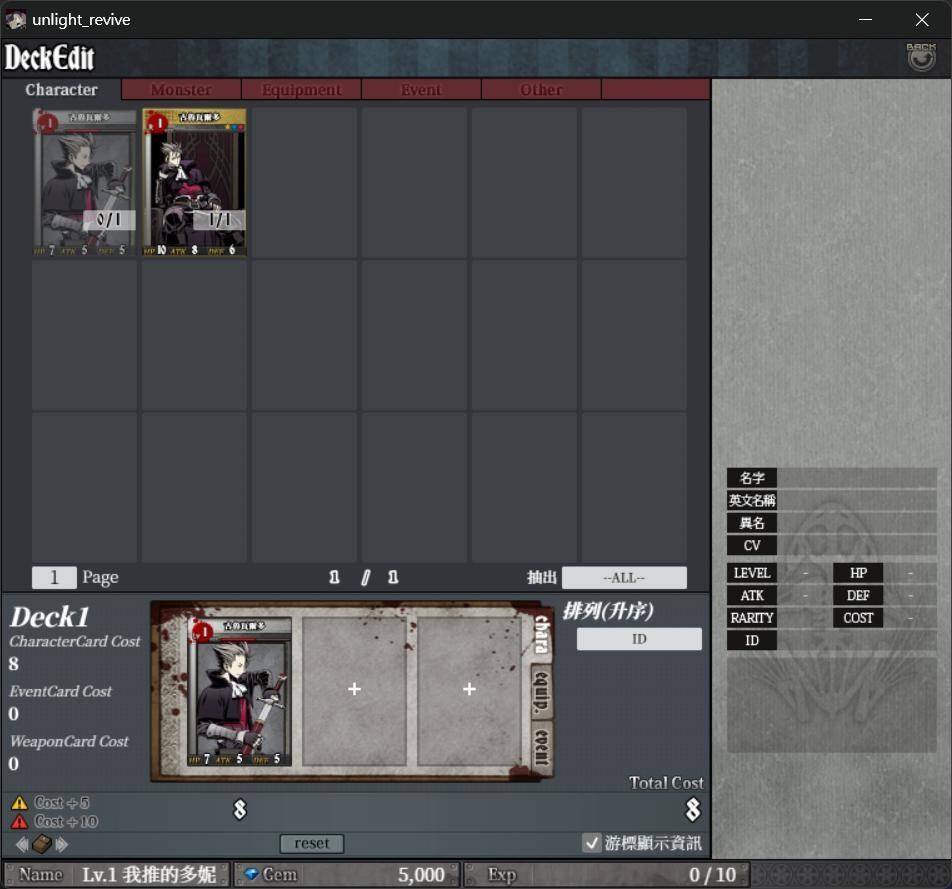Click the unlight_revive icon in the title bar
The image size is (952, 889).
pos(15,19)
